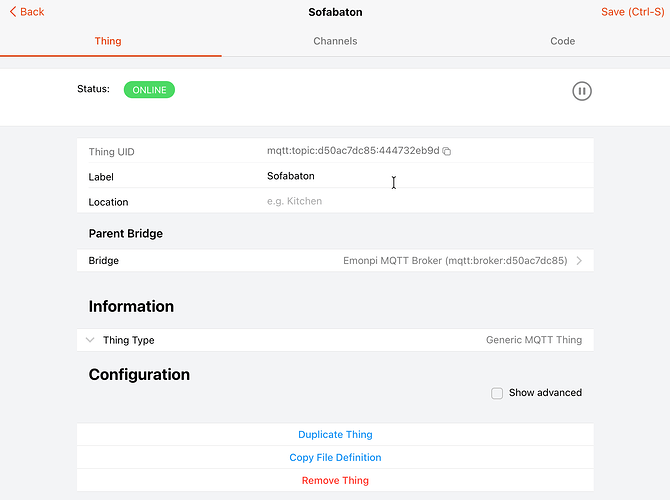Switch to the Channels tab

click(335, 41)
